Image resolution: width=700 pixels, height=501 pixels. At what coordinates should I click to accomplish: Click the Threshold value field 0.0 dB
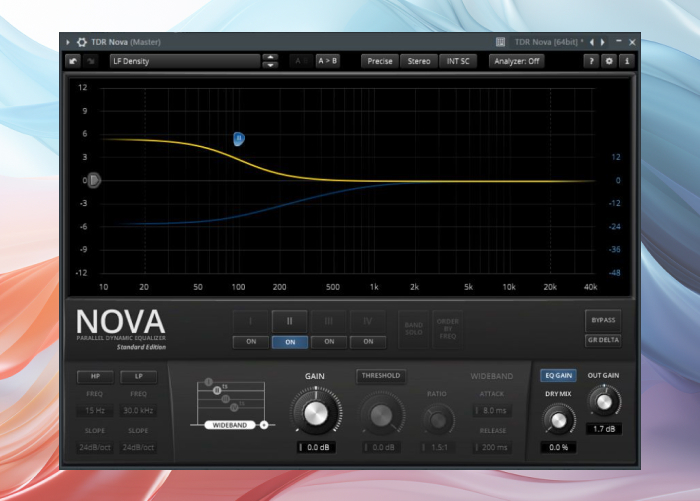point(381,447)
